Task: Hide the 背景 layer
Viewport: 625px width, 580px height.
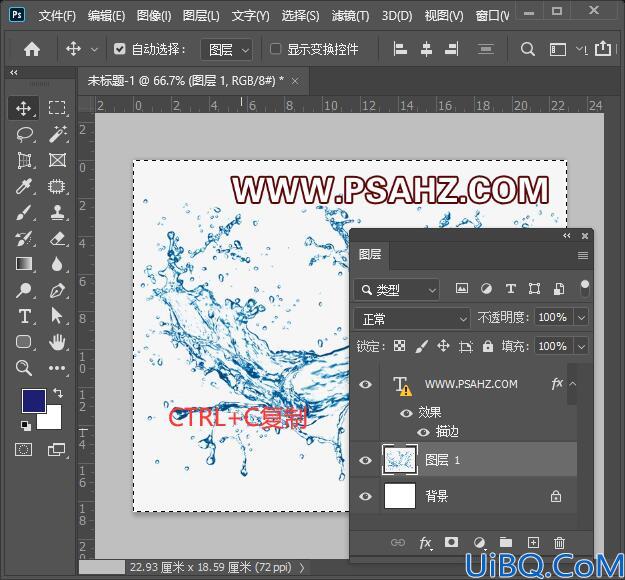Action: (366, 496)
